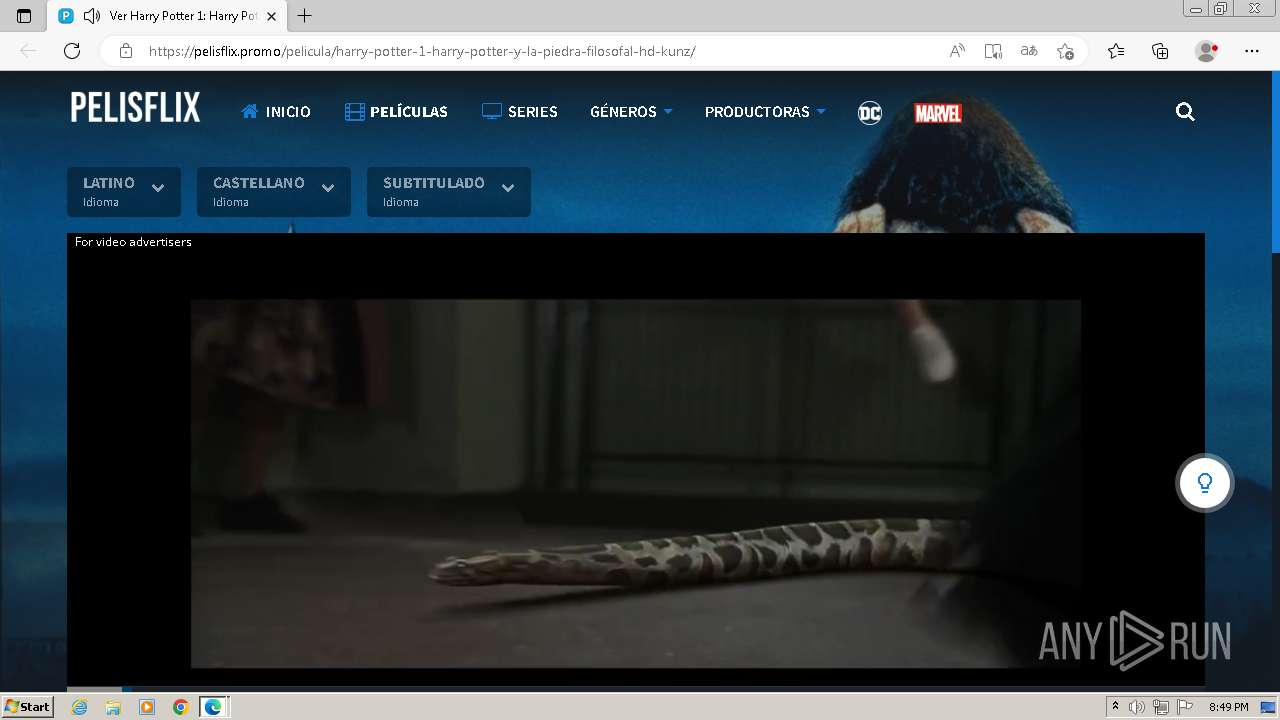Expand the CASTELLANO idioma dropdown

click(274, 192)
